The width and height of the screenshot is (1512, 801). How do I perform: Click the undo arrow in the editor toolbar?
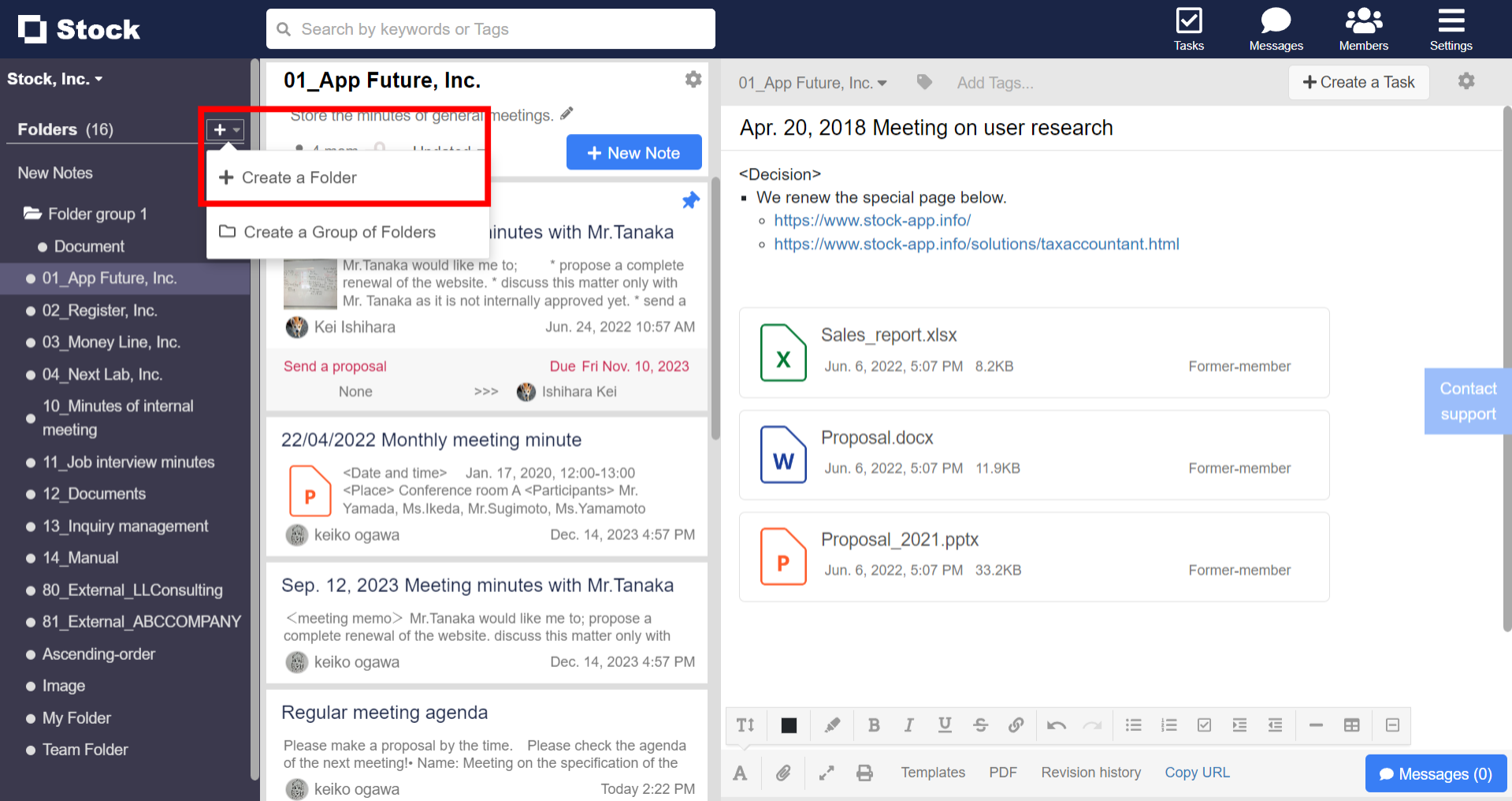[x=1056, y=725]
